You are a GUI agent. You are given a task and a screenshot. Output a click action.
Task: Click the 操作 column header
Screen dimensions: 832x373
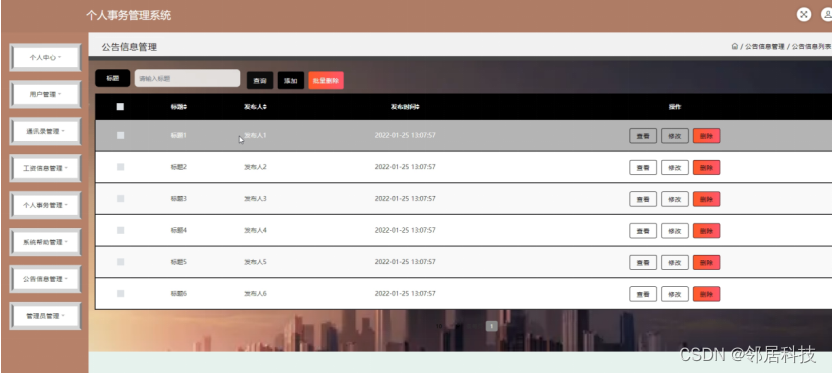[x=674, y=107]
